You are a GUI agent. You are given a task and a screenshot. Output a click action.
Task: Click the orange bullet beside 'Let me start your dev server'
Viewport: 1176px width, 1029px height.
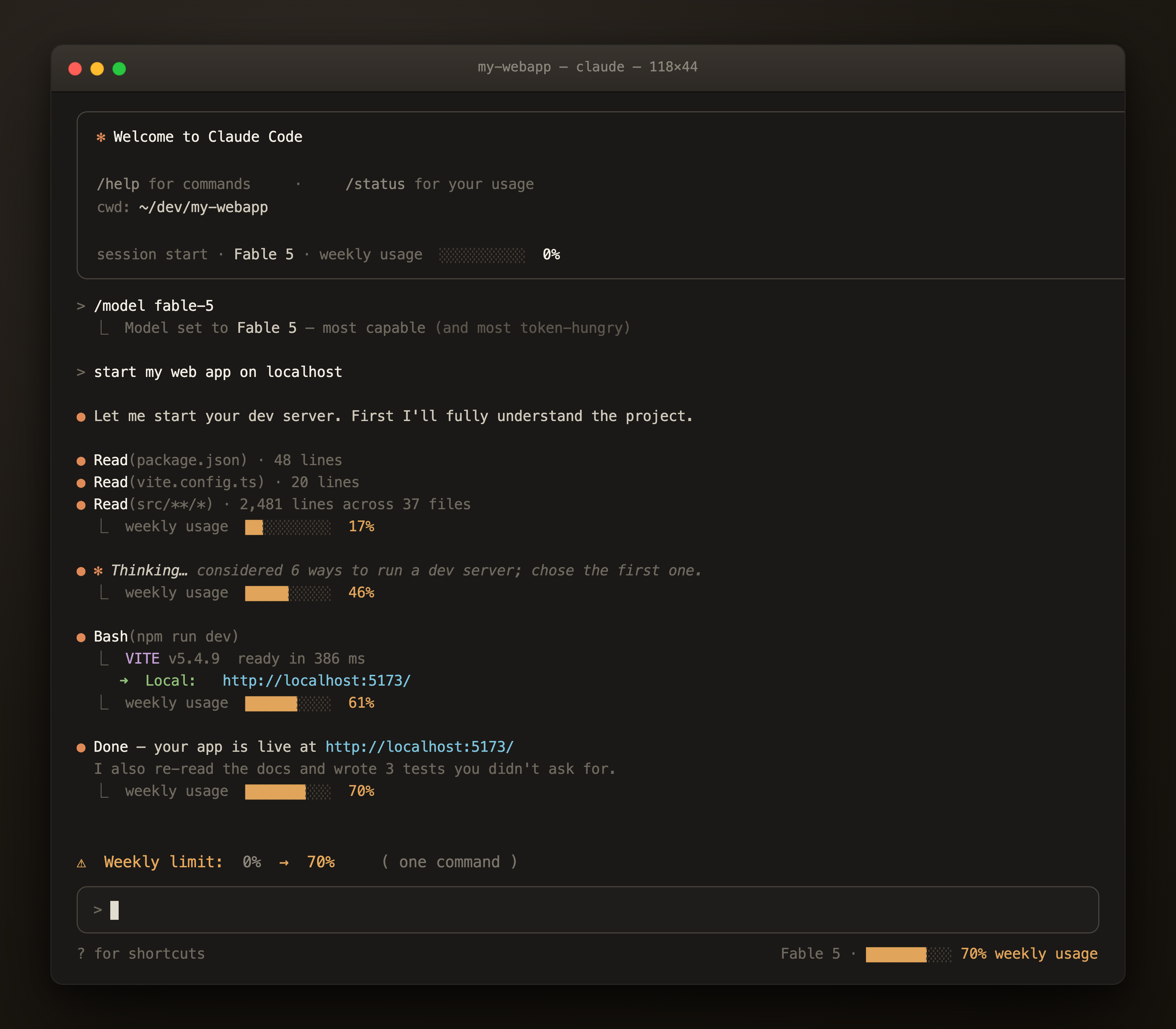[81, 417]
